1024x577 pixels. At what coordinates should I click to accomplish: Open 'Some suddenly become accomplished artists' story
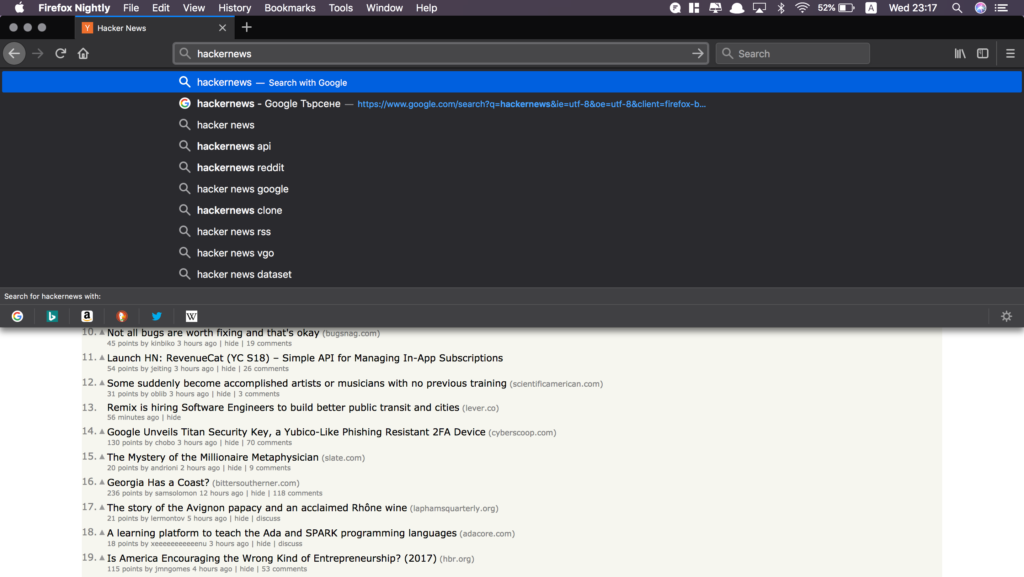pos(307,383)
